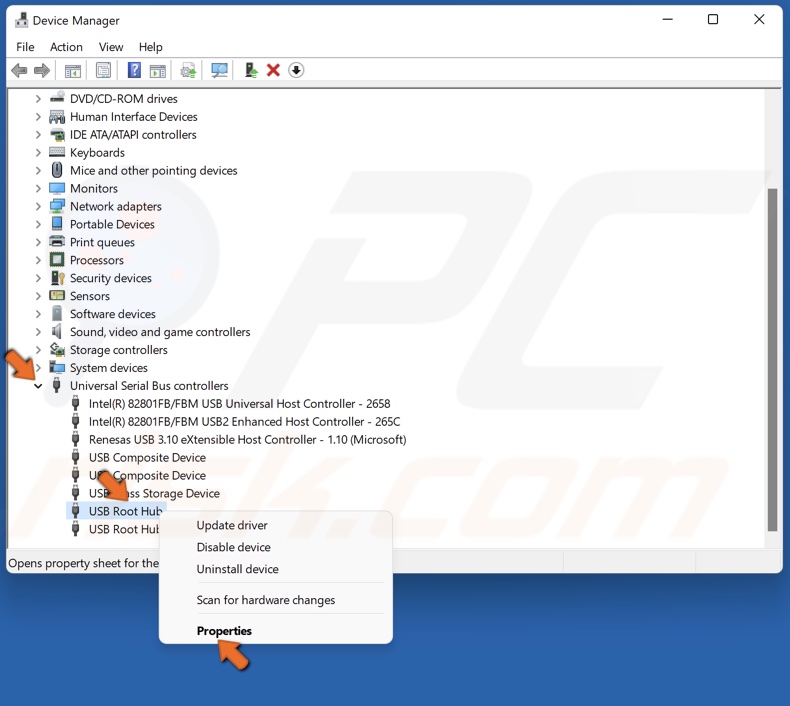Click the Print queues printer icon

[57, 242]
